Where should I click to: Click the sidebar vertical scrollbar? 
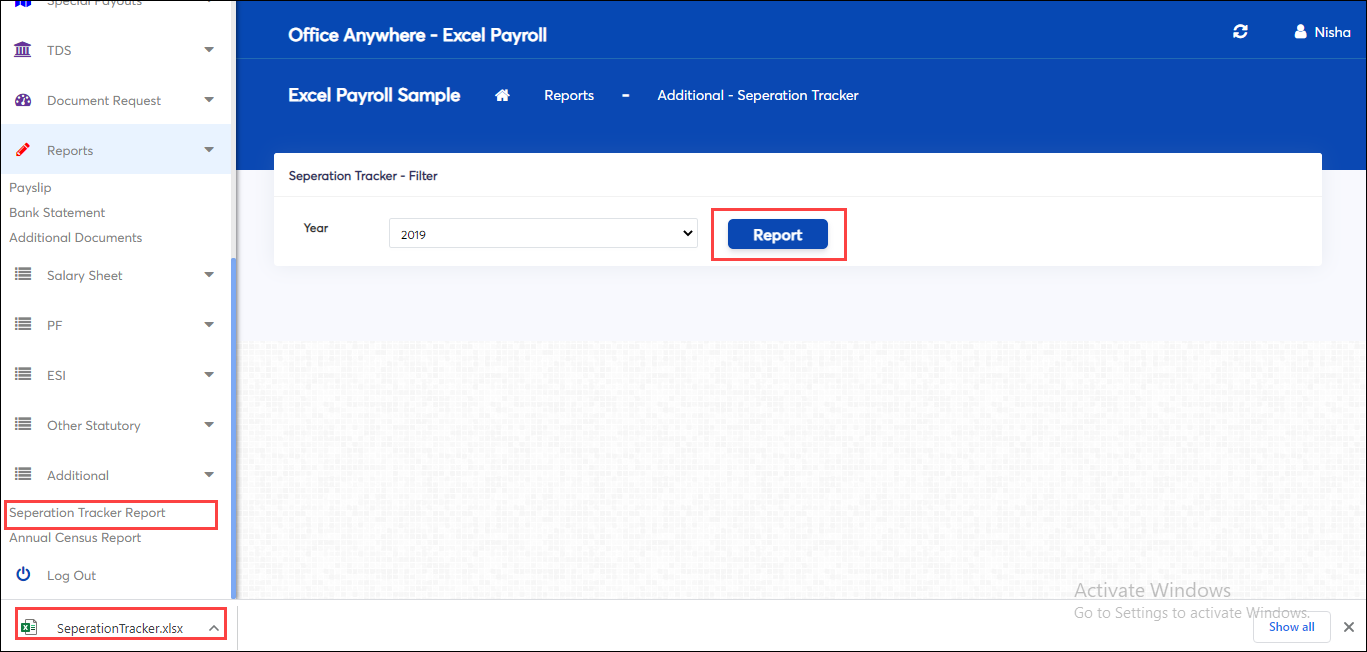234,428
